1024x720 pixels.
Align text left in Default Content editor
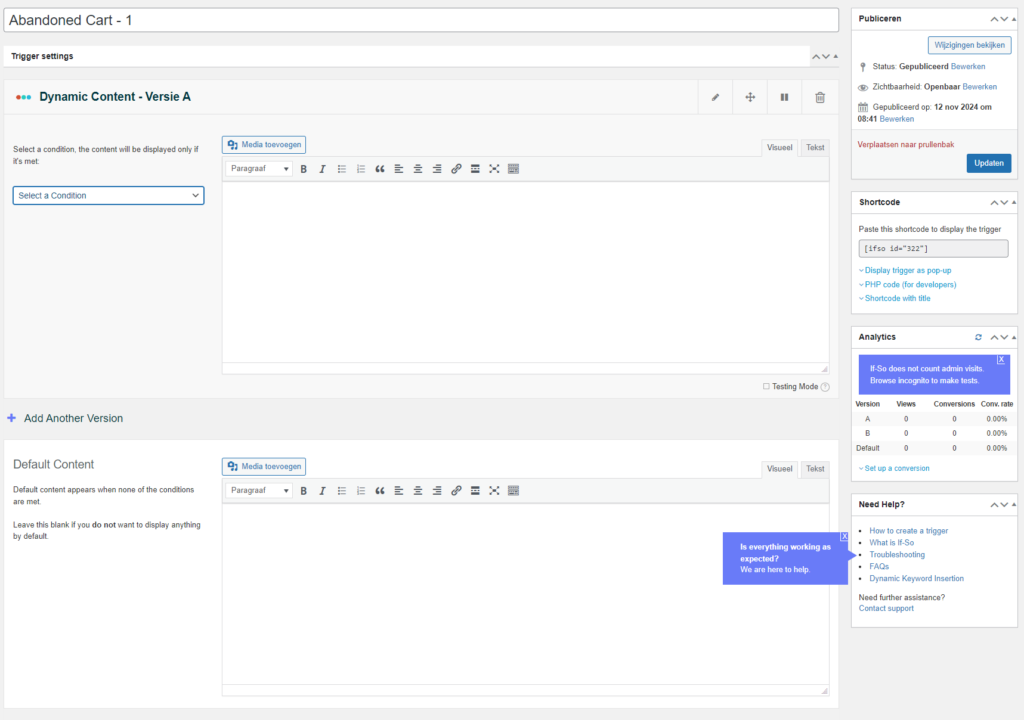[x=398, y=491]
